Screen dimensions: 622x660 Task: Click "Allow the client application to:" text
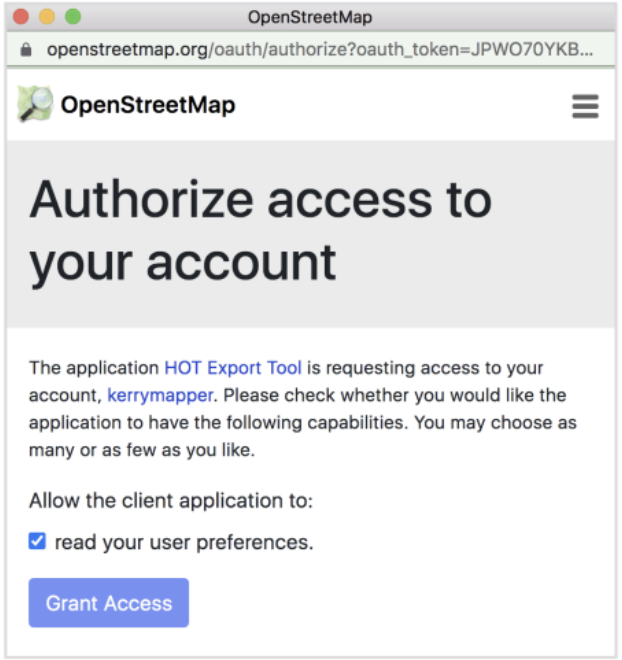pos(171,501)
